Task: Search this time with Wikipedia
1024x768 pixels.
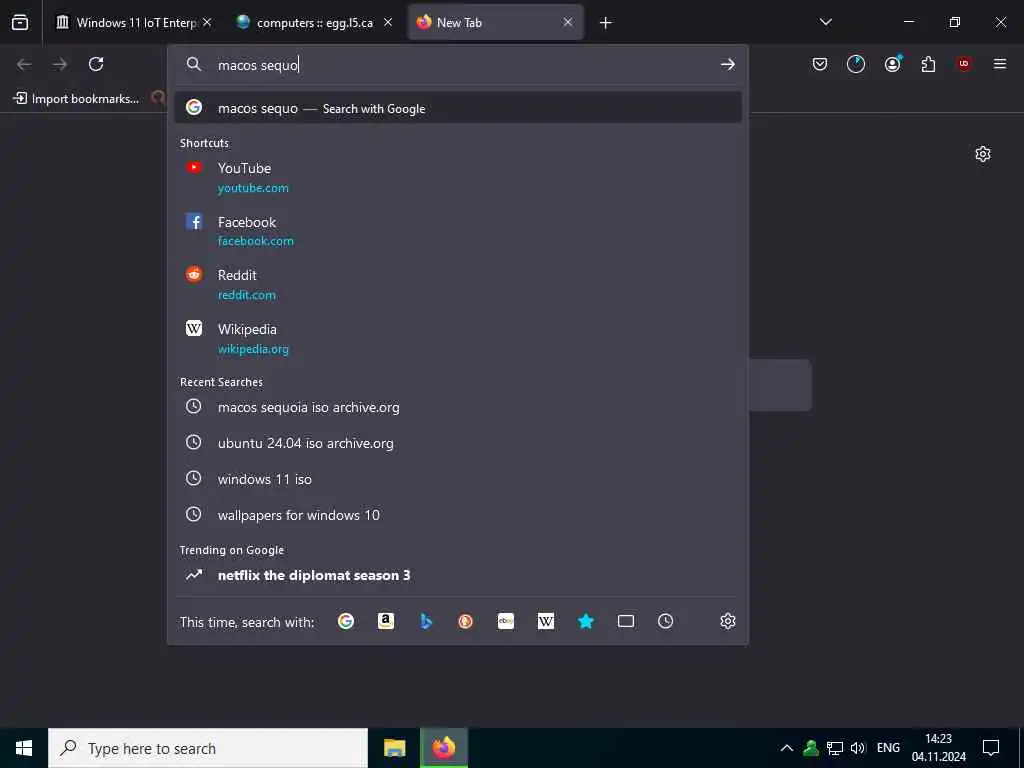Action: click(546, 621)
